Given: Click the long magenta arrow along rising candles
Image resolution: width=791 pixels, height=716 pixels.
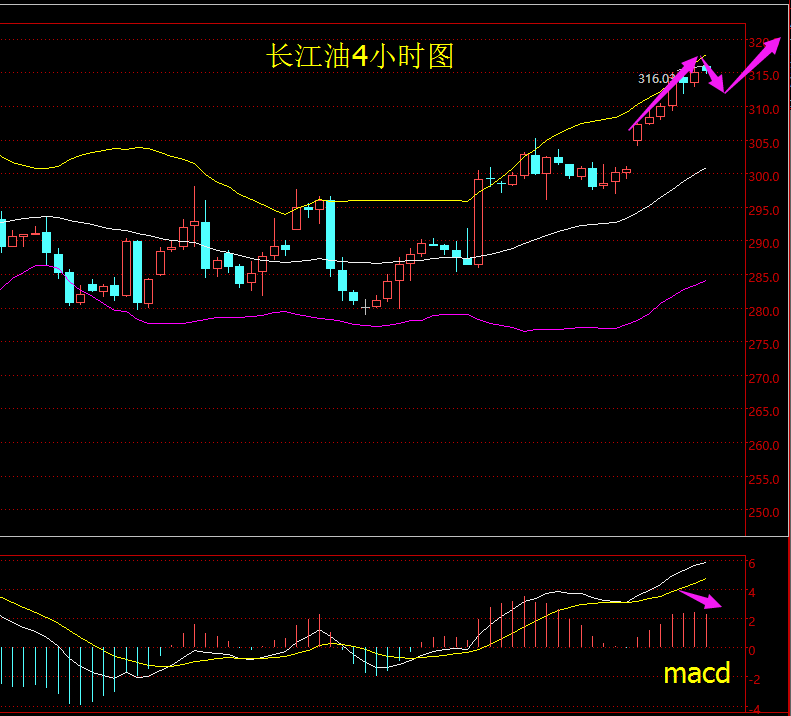Looking at the screenshot, I should [662, 95].
